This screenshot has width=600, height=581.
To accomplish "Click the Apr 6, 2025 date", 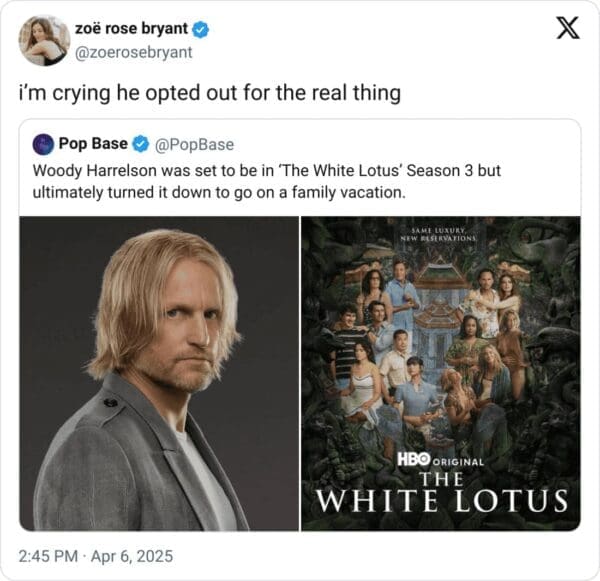I will tap(135, 554).
